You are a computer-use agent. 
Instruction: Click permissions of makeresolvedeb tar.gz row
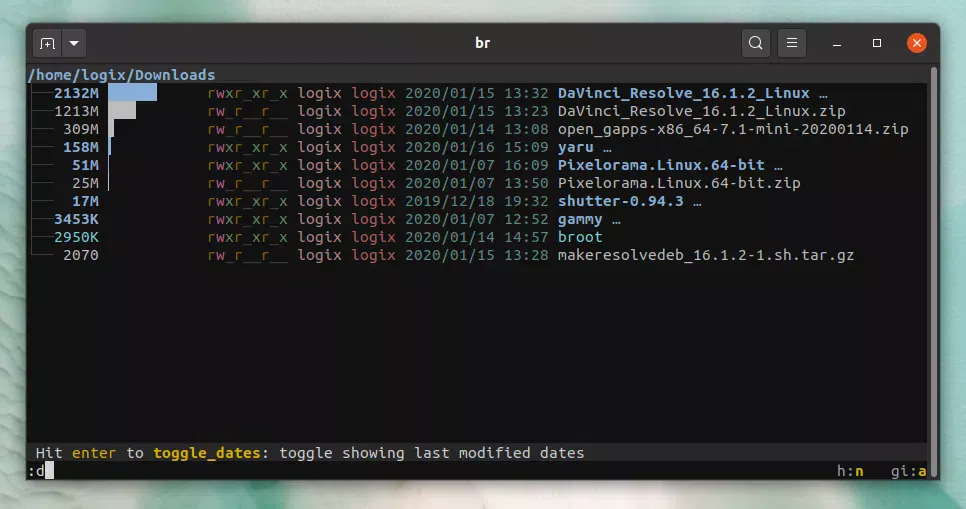(248, 255)
